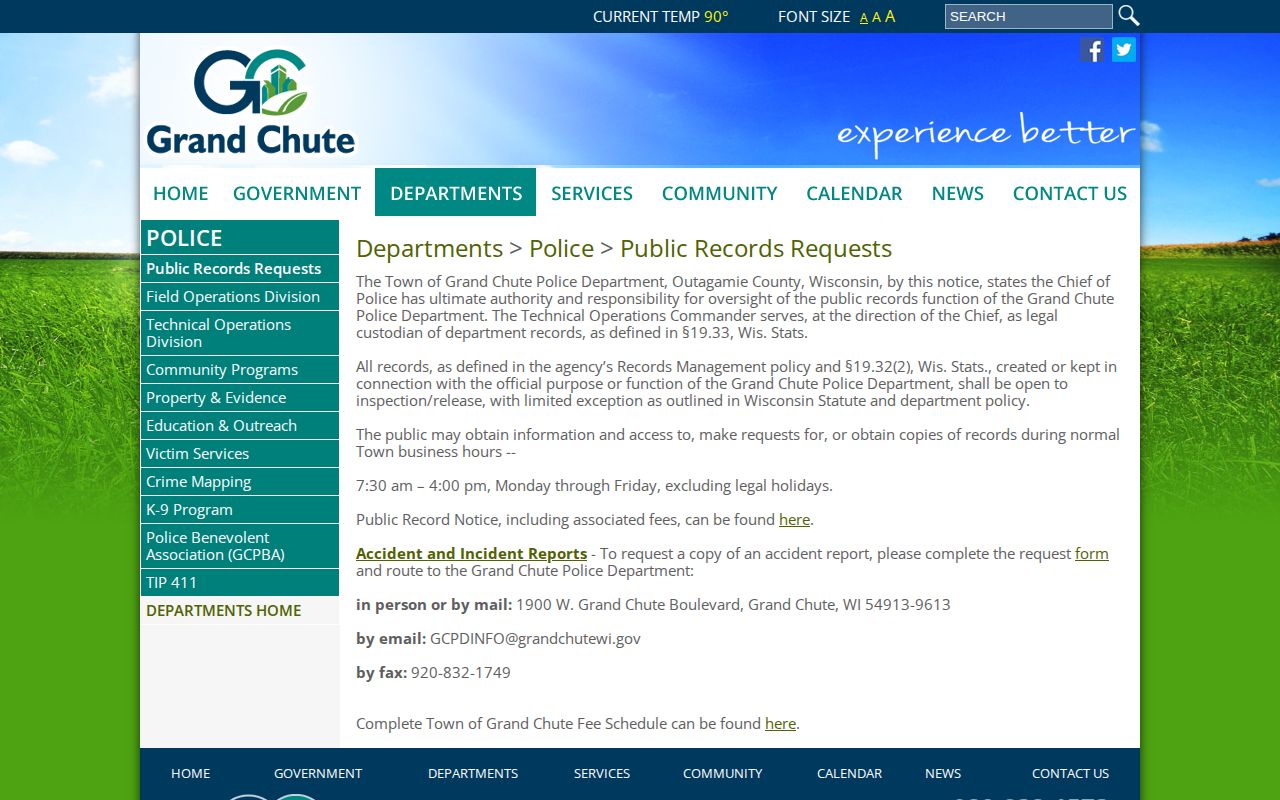1280x800 pixels.
Task: Open Fee Schedule 'here' link
Action: (780, 724)
